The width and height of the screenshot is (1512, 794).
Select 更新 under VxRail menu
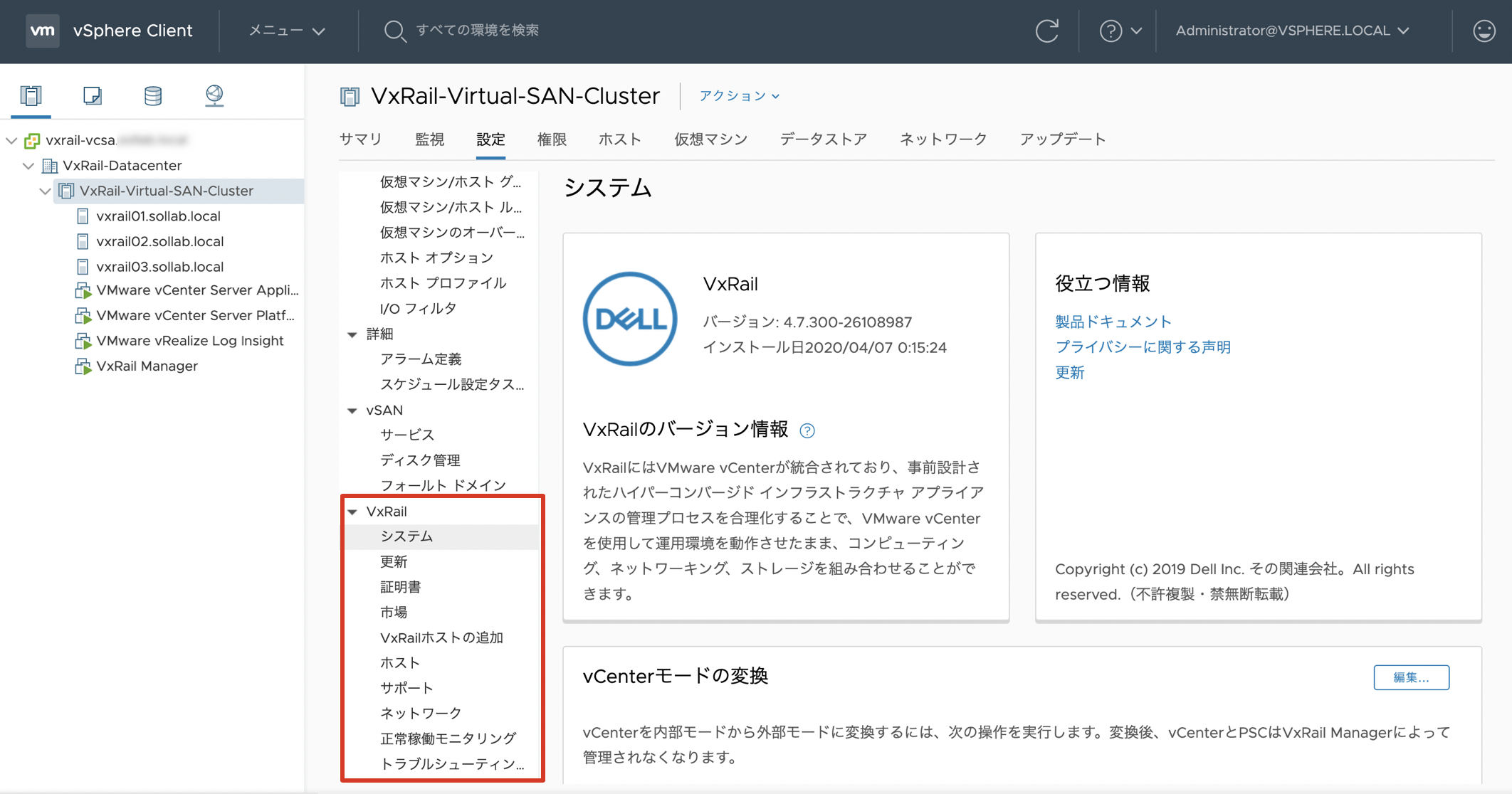point(394,562)
